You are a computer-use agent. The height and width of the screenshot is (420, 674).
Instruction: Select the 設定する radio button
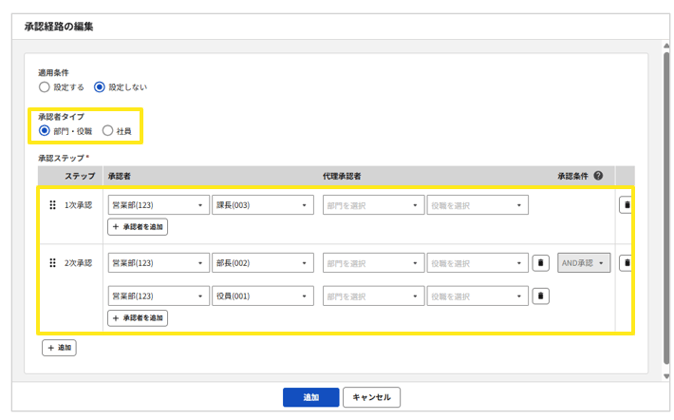(44, 87)
